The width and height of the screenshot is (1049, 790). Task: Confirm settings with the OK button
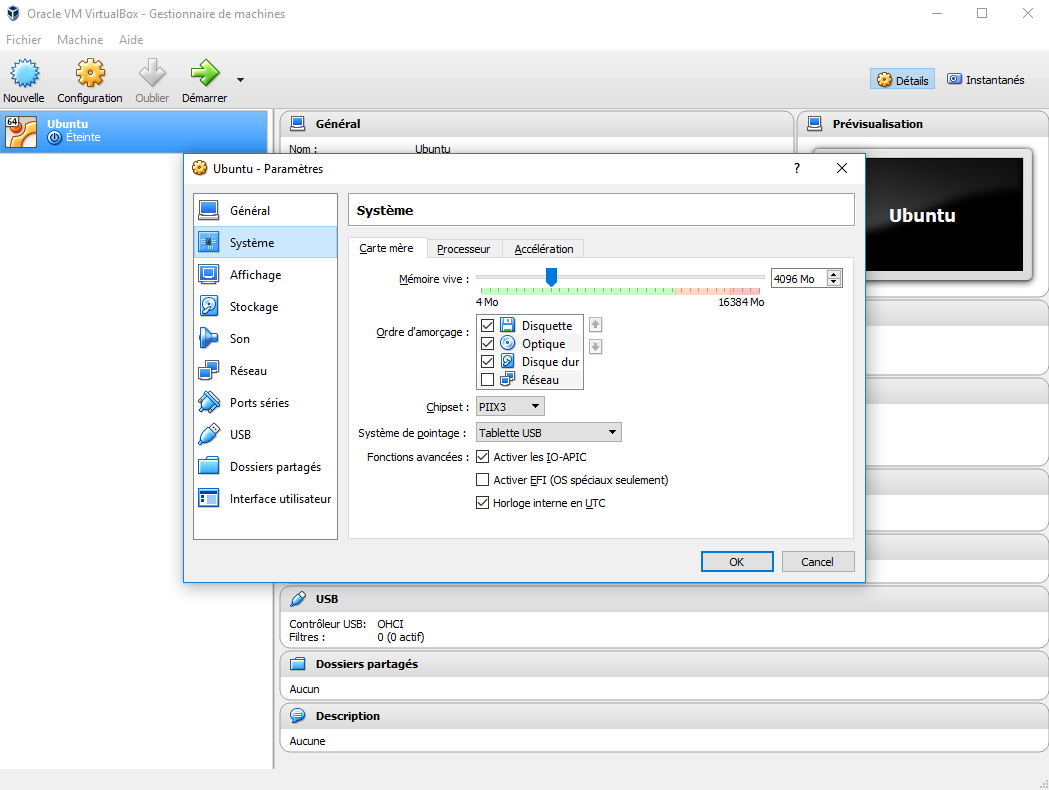coord(737,561)
